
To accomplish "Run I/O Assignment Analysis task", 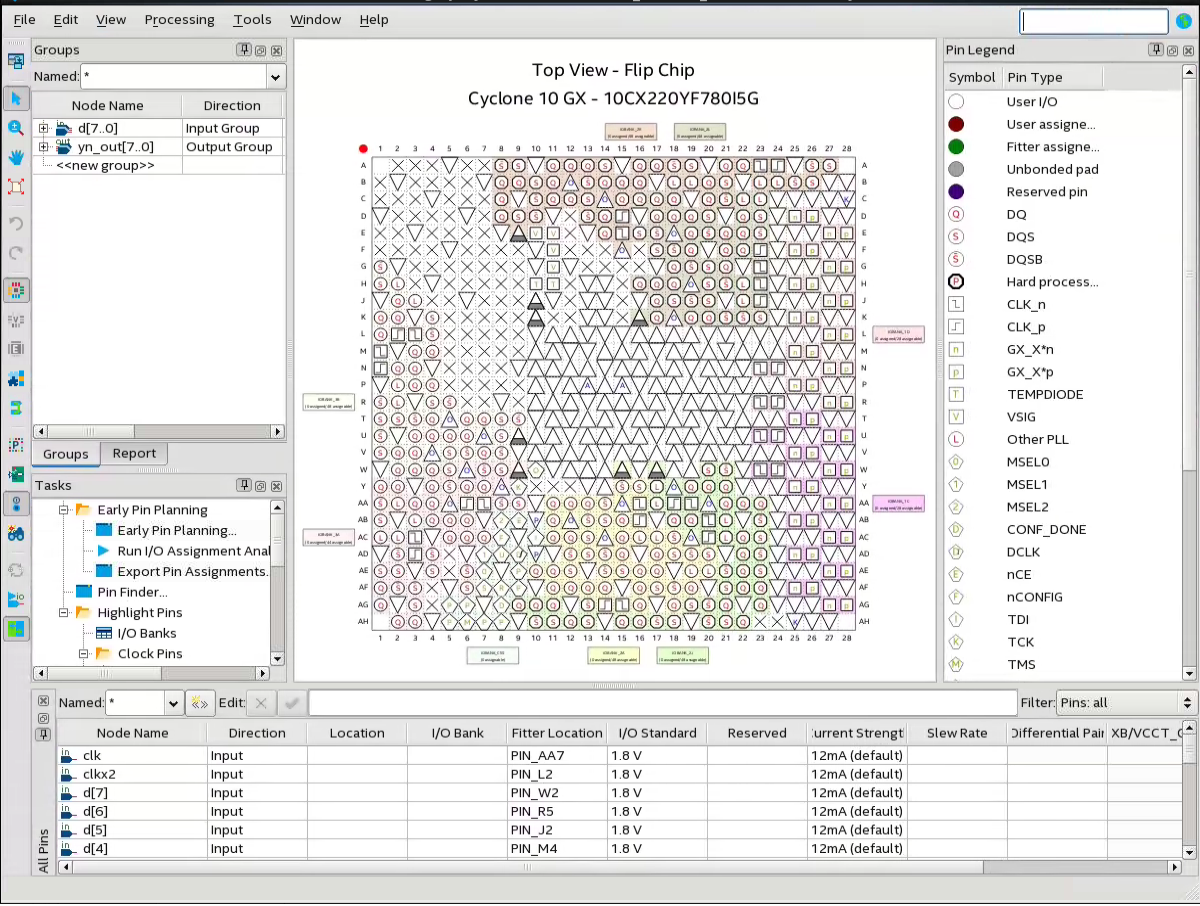I will tap(192, 551).
